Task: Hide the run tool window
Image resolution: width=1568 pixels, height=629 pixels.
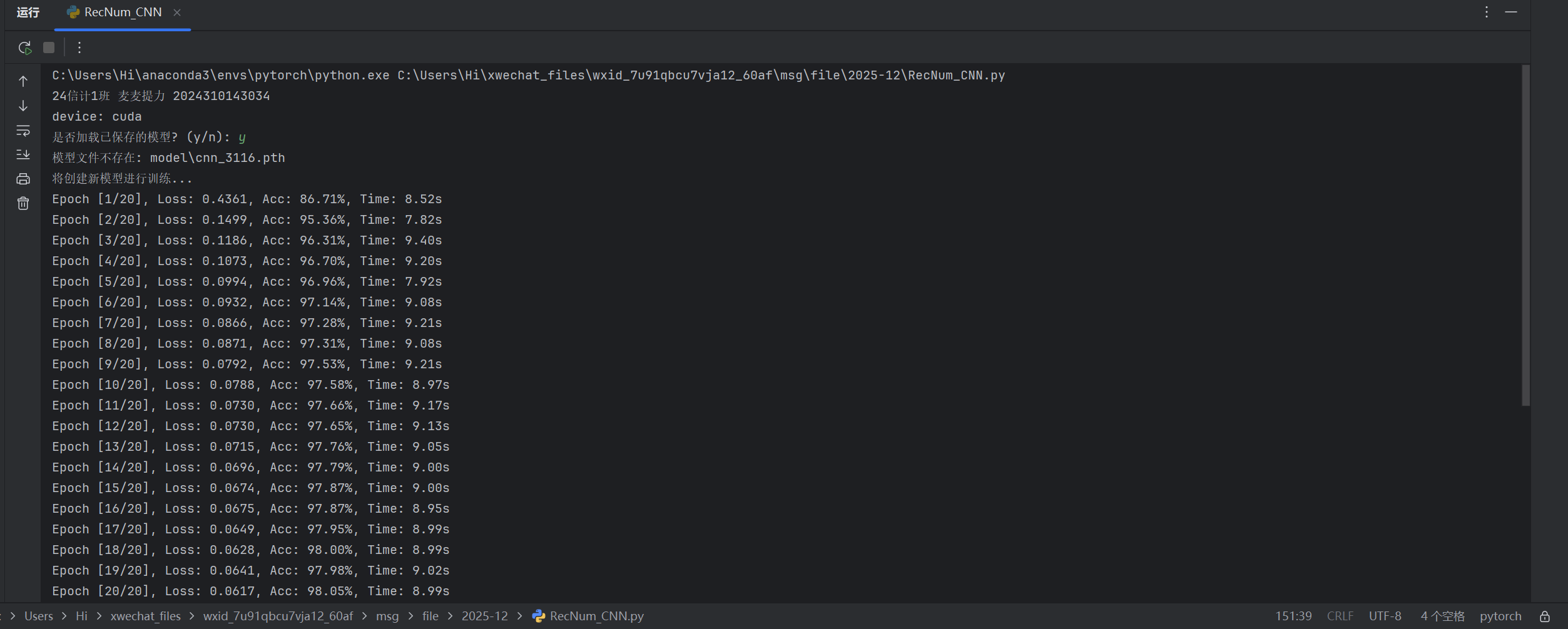Action: coord(1511,12)
